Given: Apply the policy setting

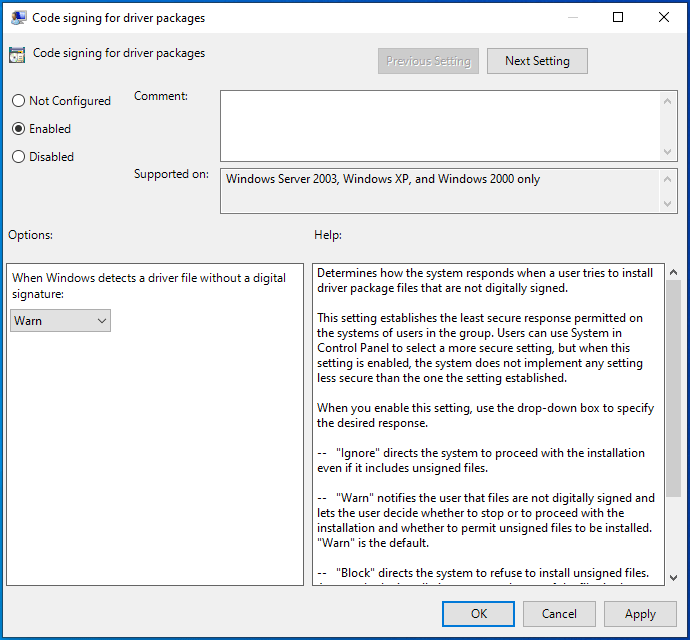Looking at the screenshot, I should pos(640,614).
